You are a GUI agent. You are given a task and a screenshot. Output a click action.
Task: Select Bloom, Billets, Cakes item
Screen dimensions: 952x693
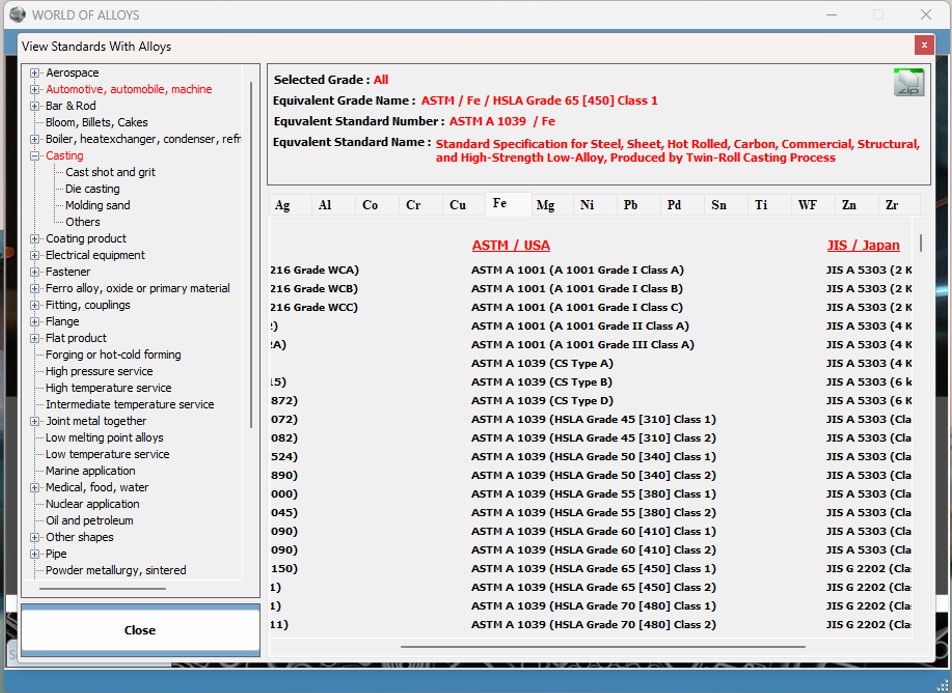tap(97, 123)
